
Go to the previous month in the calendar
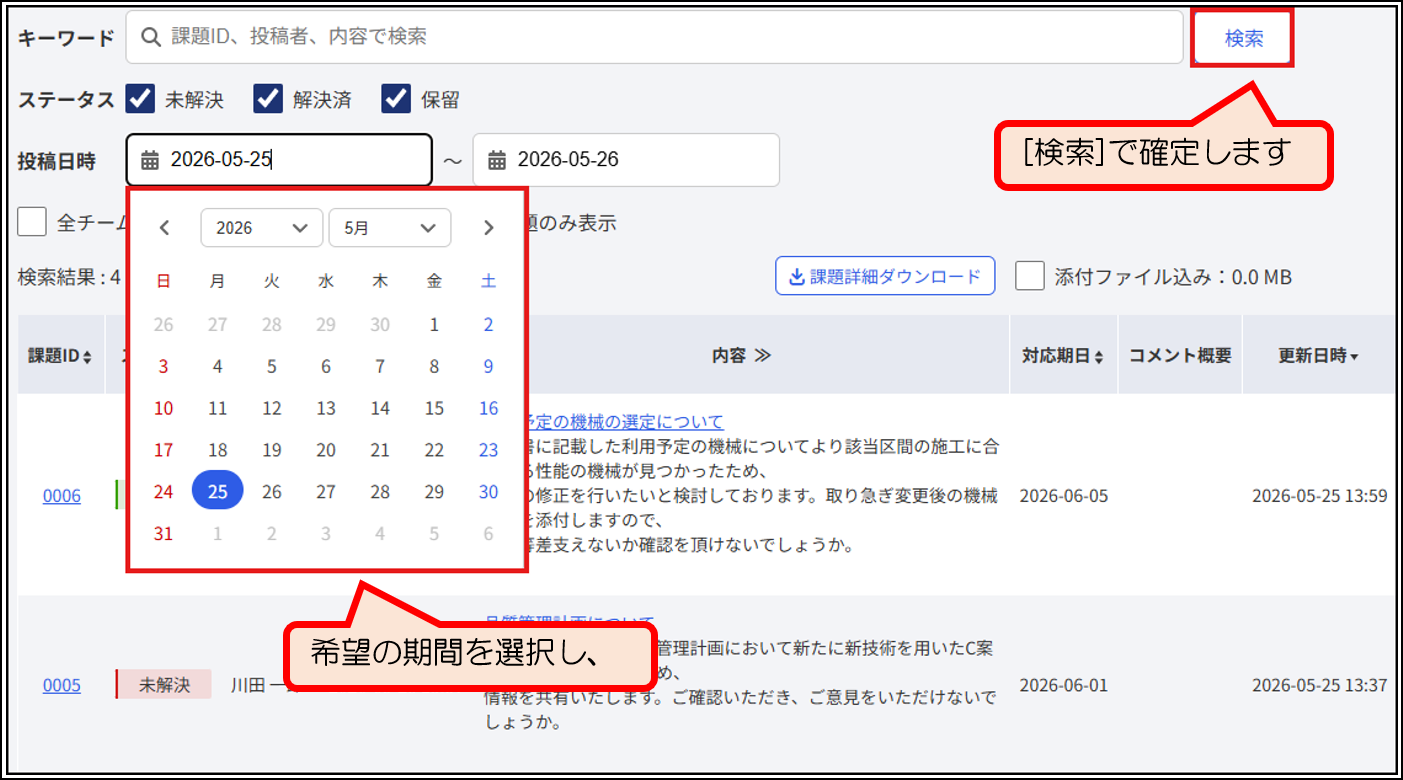[165, 228]
